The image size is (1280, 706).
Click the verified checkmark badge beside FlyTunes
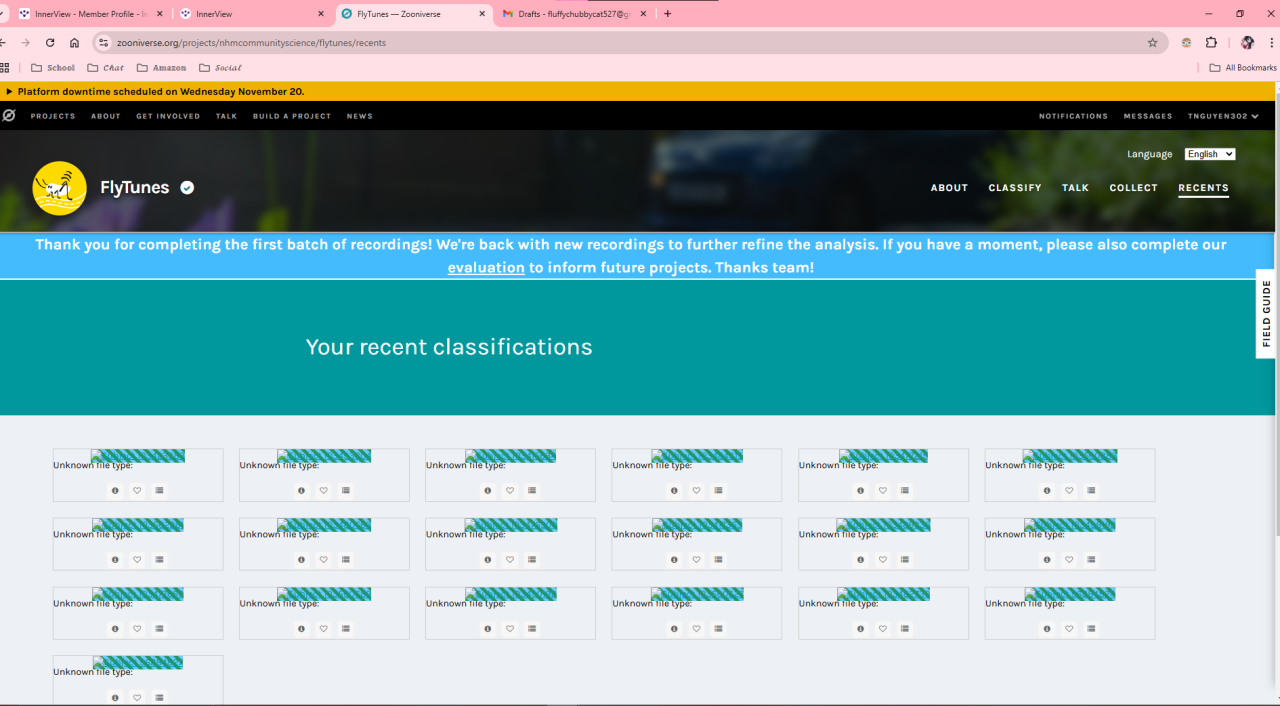point(187,188)
